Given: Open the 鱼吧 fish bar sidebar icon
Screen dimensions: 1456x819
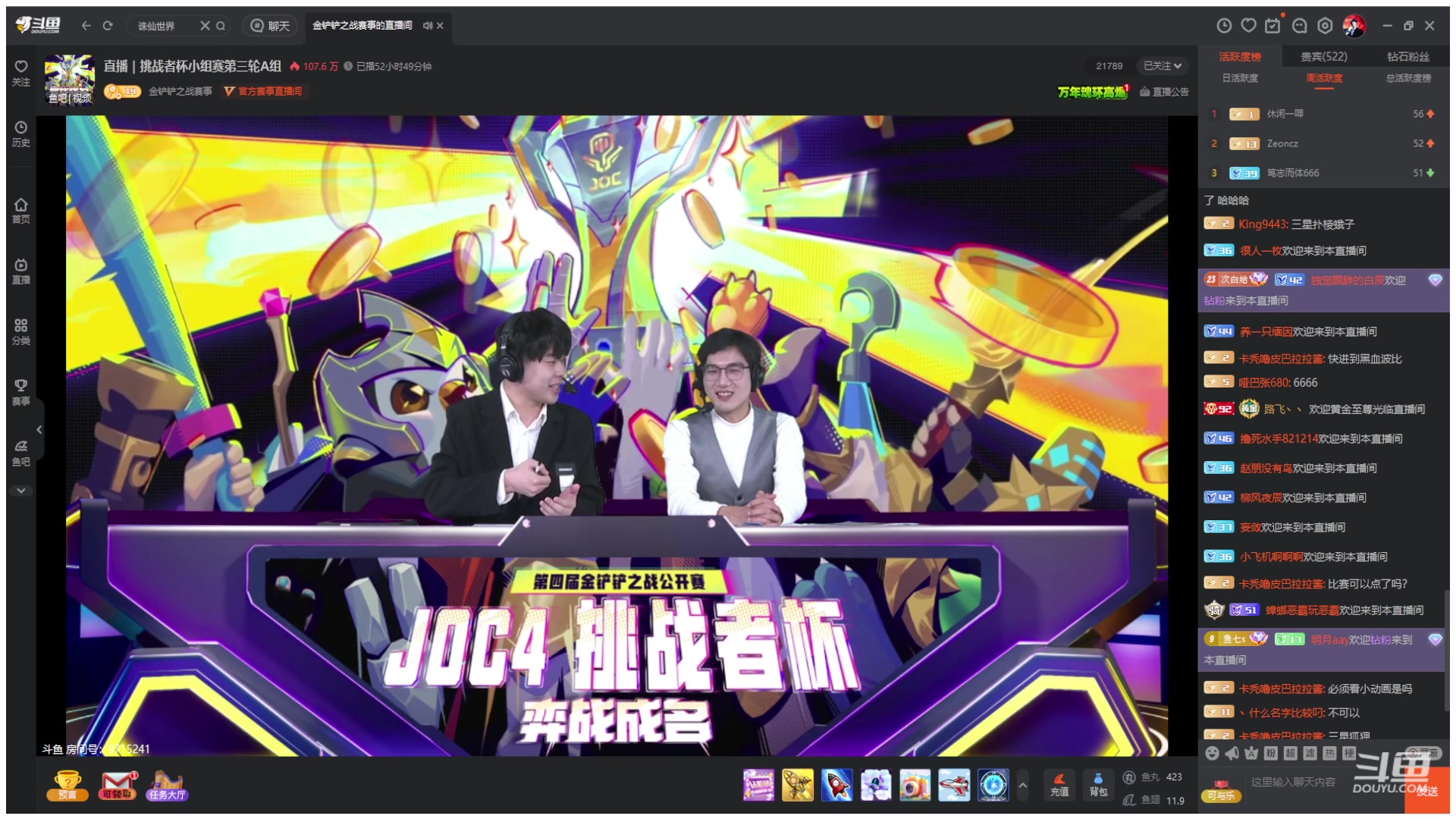Looking at the screenshot, I should tap(20, 452).
